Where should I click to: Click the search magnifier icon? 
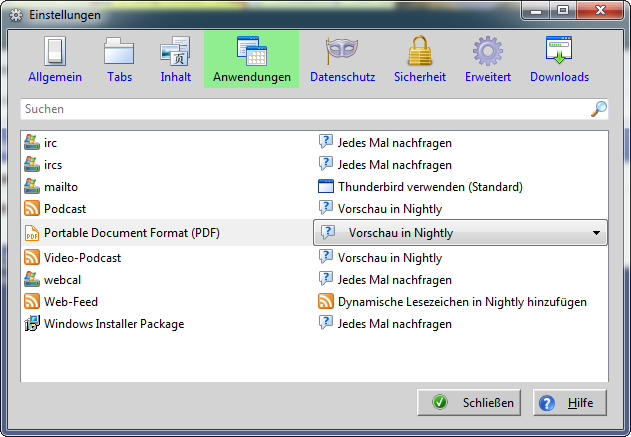598,109
